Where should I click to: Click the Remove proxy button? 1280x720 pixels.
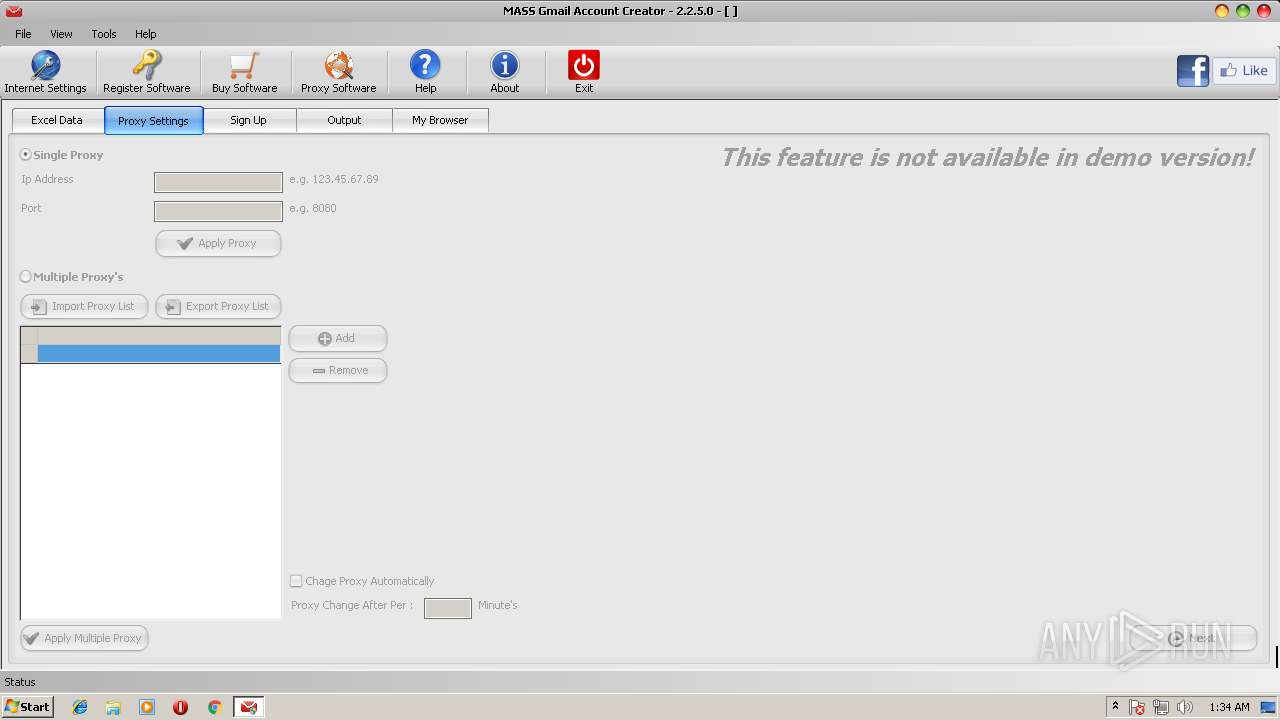pos(337,370)
